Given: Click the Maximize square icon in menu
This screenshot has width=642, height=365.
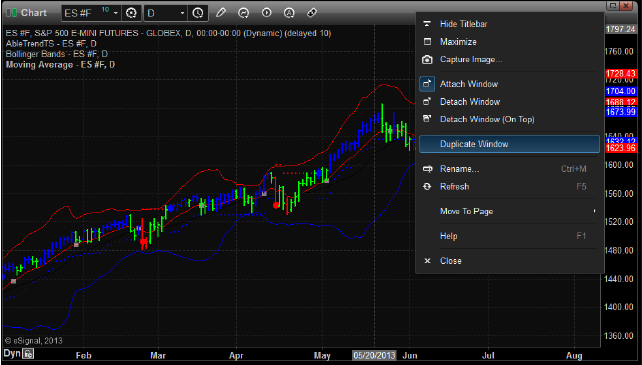Looking at the screenshot, I should click(427, 41).
